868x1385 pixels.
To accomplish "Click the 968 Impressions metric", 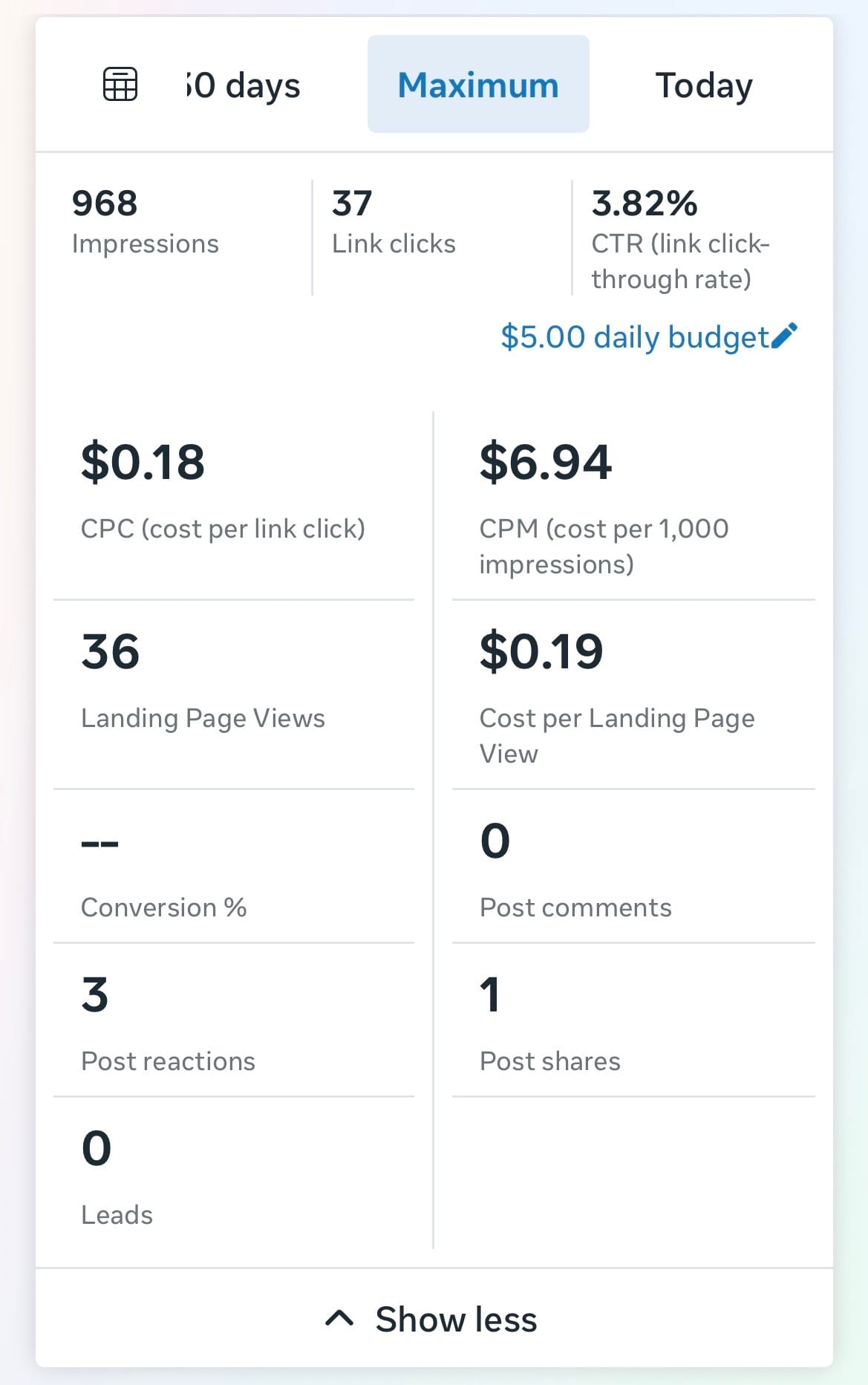I will tap(146, 222).
